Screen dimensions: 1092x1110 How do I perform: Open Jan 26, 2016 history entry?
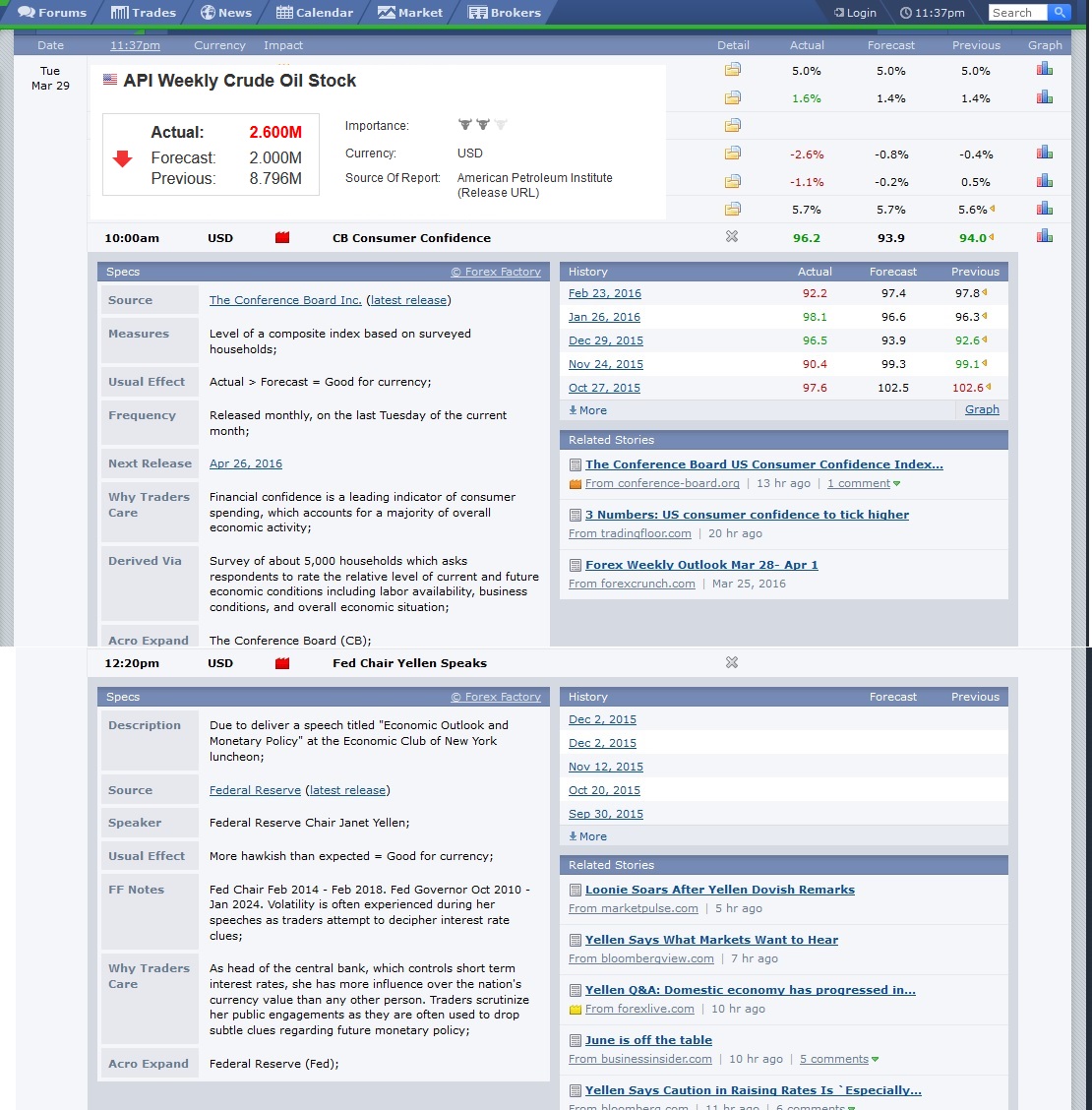604,317
